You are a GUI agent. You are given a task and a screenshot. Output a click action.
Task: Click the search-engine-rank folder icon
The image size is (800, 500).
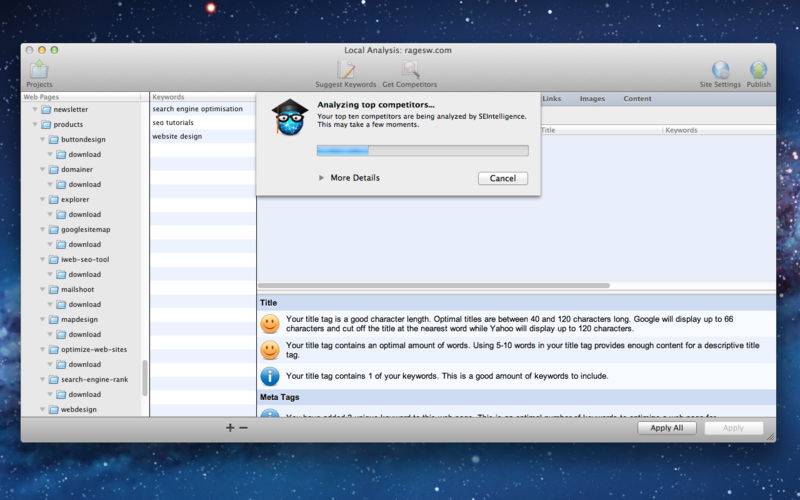pos(54,380)
